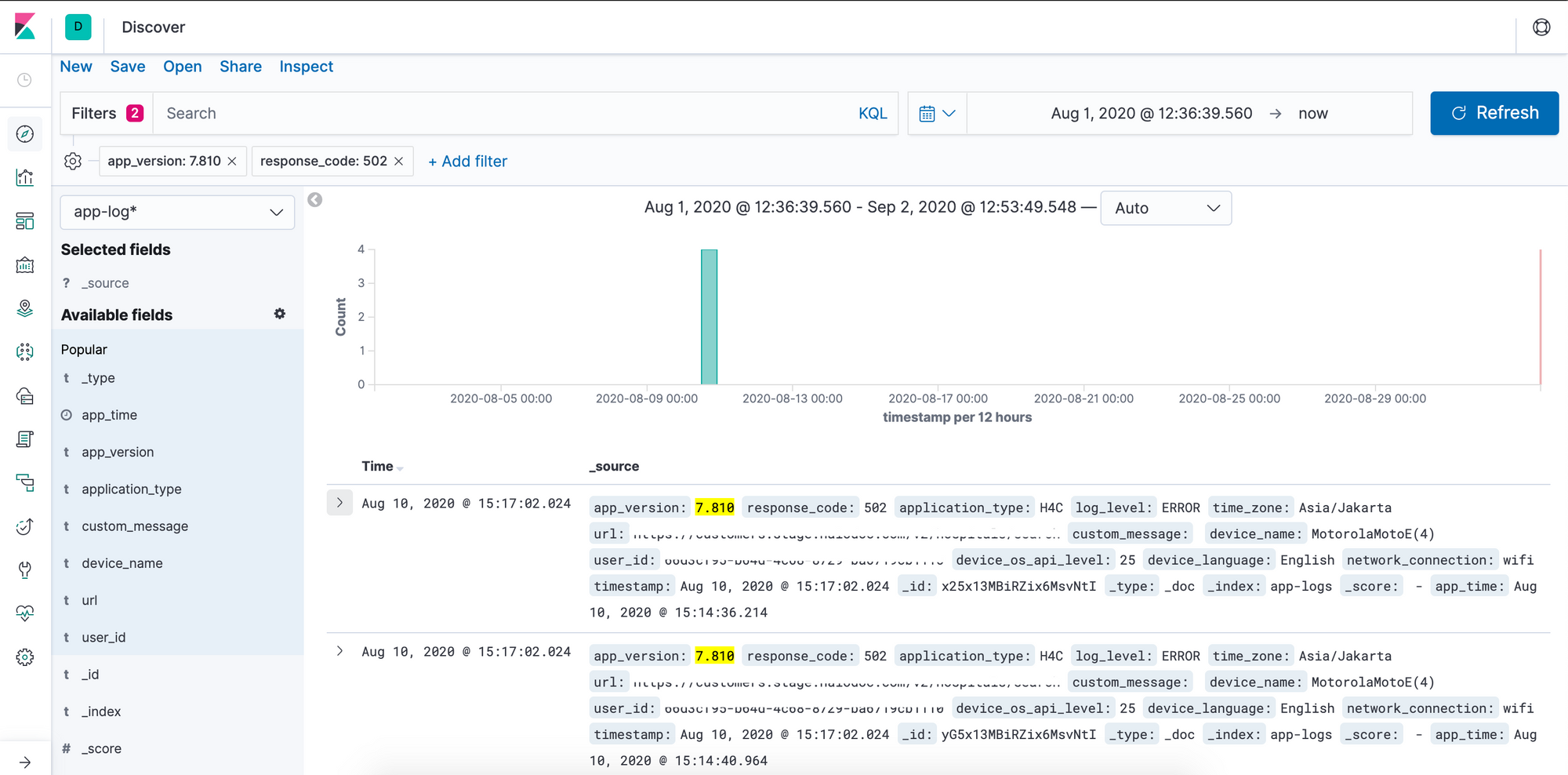
Task: Open the app-log* index pattern dropdown
Action: 177,212
